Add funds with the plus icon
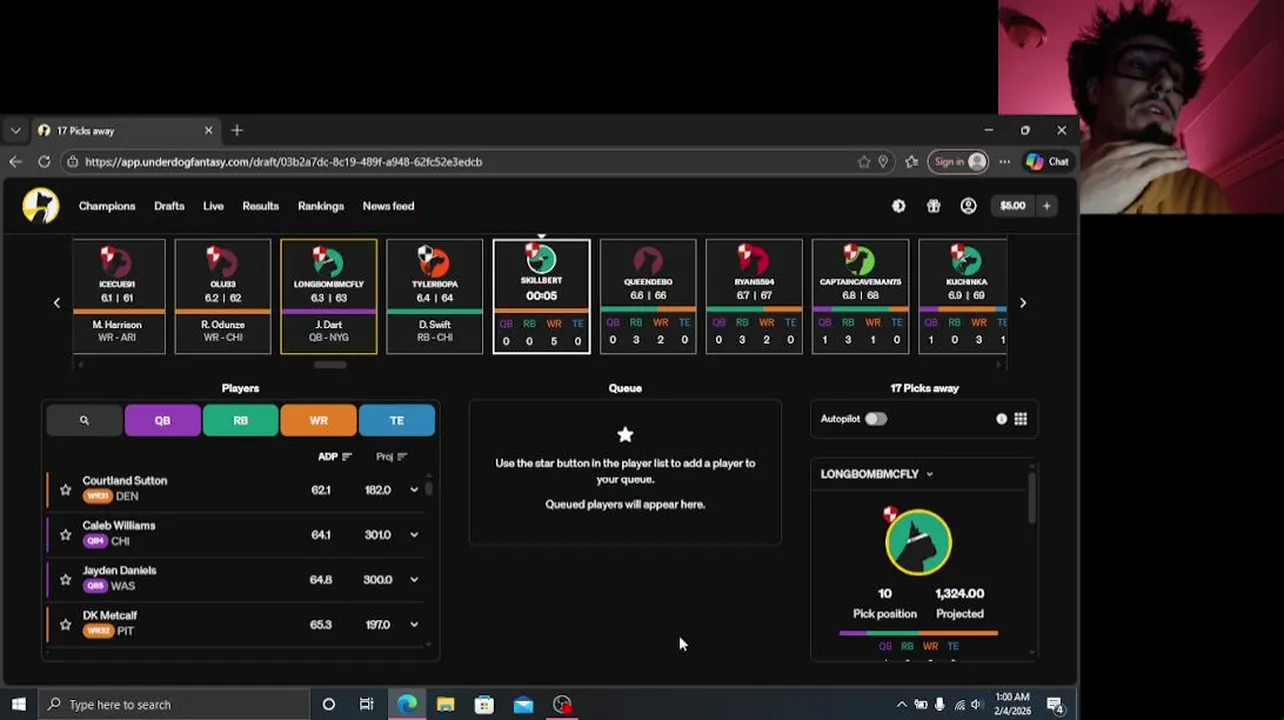Image resolution: width=1284 pixels, height=720 pixels. (1046, 206)
